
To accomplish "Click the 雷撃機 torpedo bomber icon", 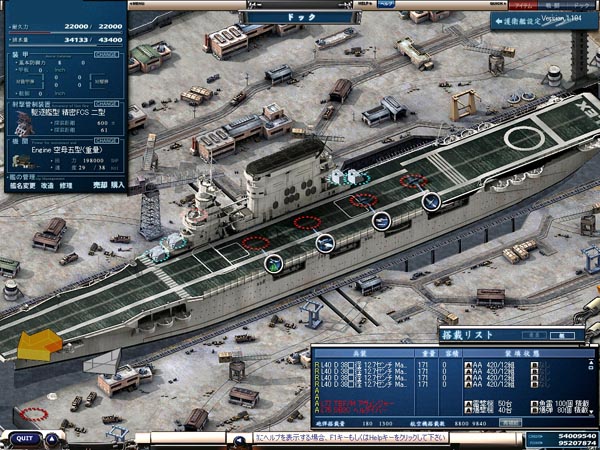I will [469, 403].
